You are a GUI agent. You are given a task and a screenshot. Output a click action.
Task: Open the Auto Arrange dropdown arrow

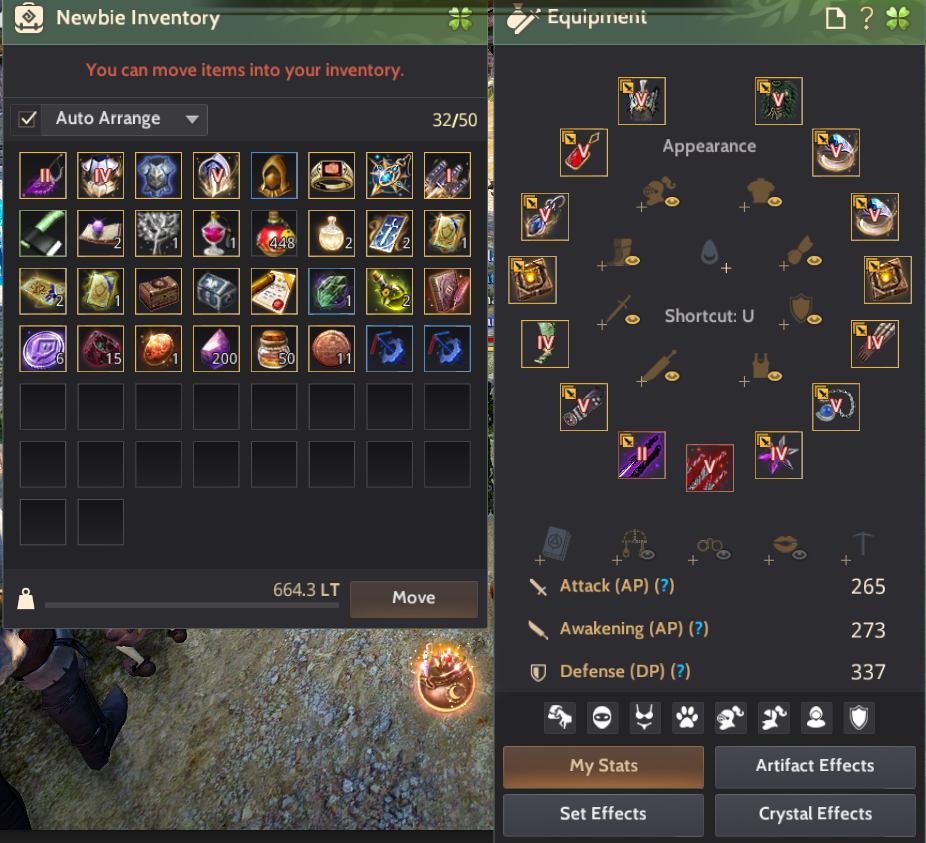click(192, 119)
